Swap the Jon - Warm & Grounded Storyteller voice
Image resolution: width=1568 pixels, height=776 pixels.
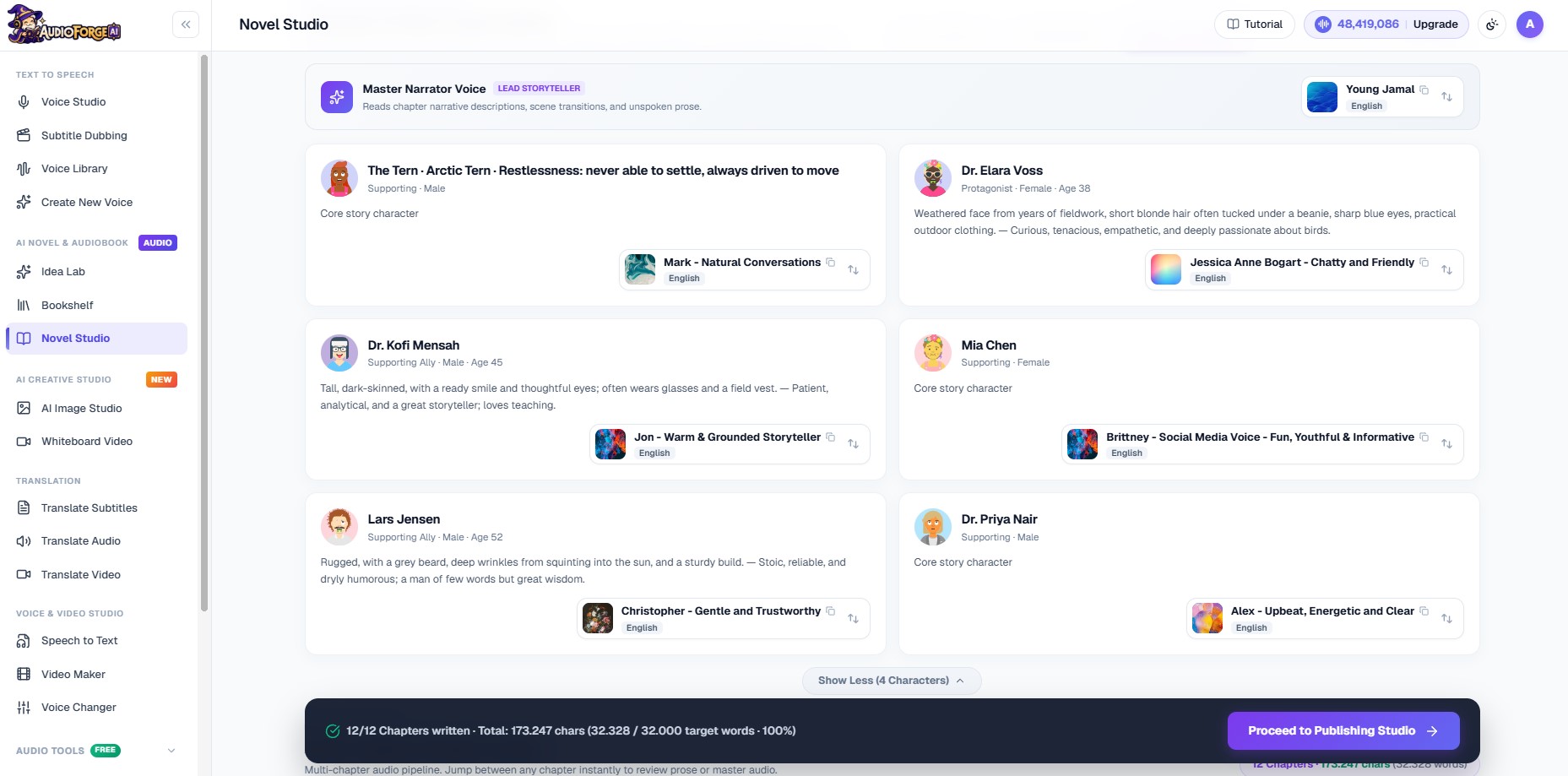pyautogui.click(x=853, y=444)
